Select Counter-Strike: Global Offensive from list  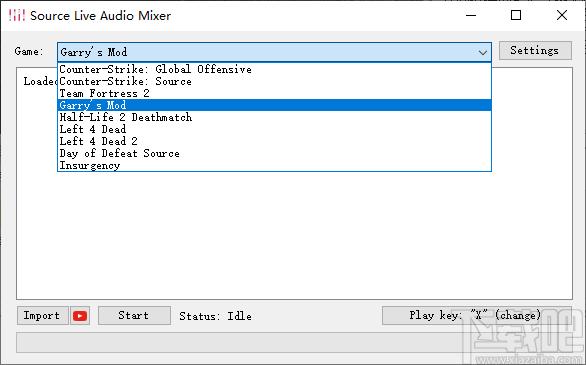point(274,69)
